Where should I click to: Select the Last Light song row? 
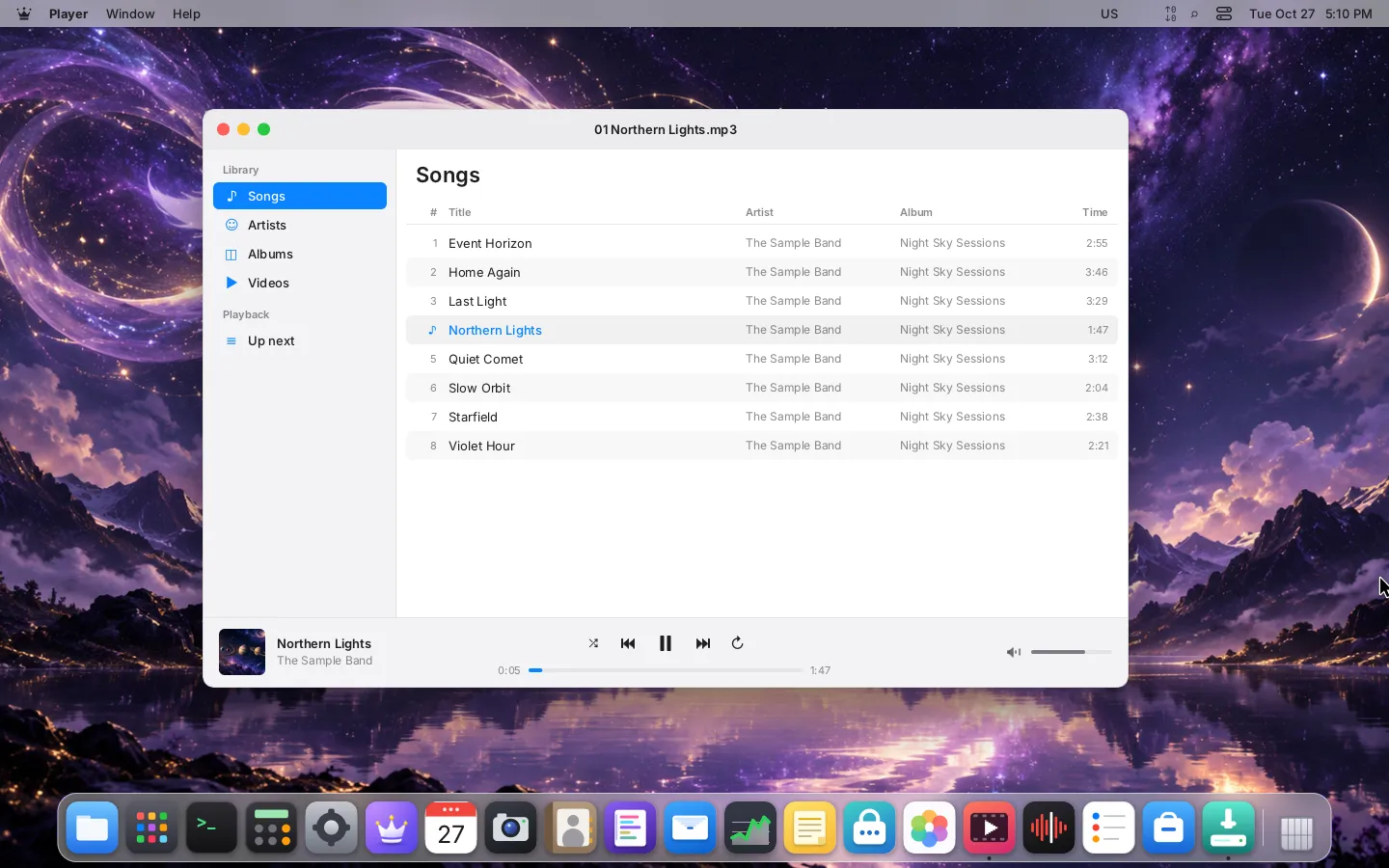tap(762, 301)
